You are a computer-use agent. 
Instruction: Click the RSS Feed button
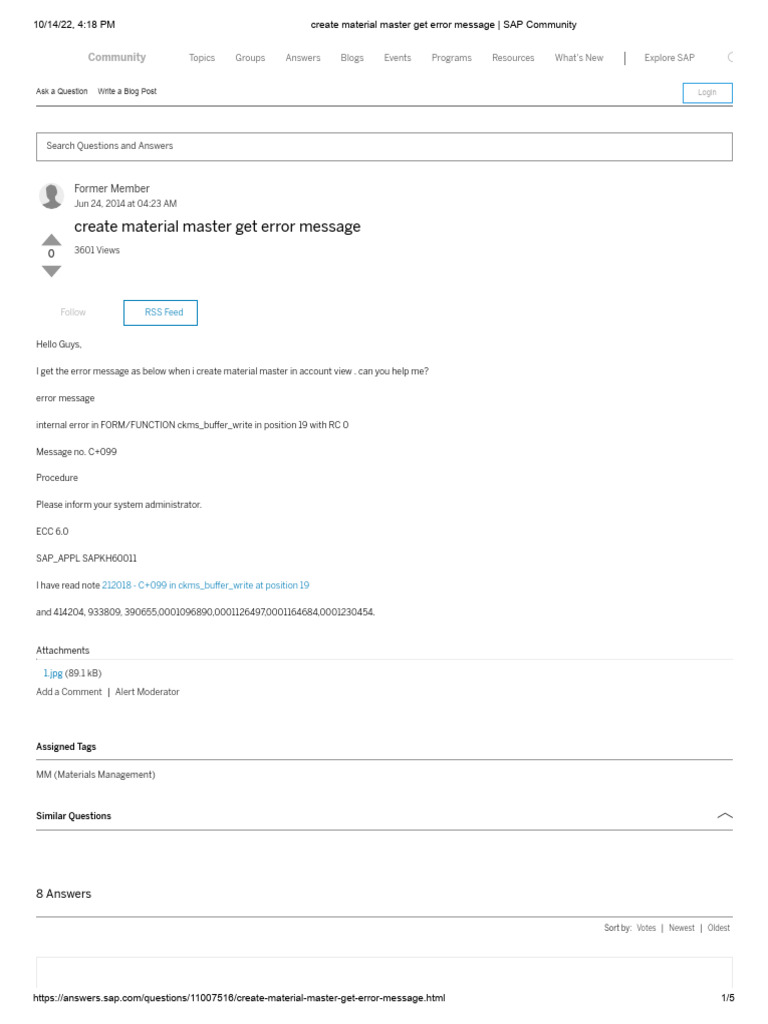pyautogui.click(x=160, y=313)
